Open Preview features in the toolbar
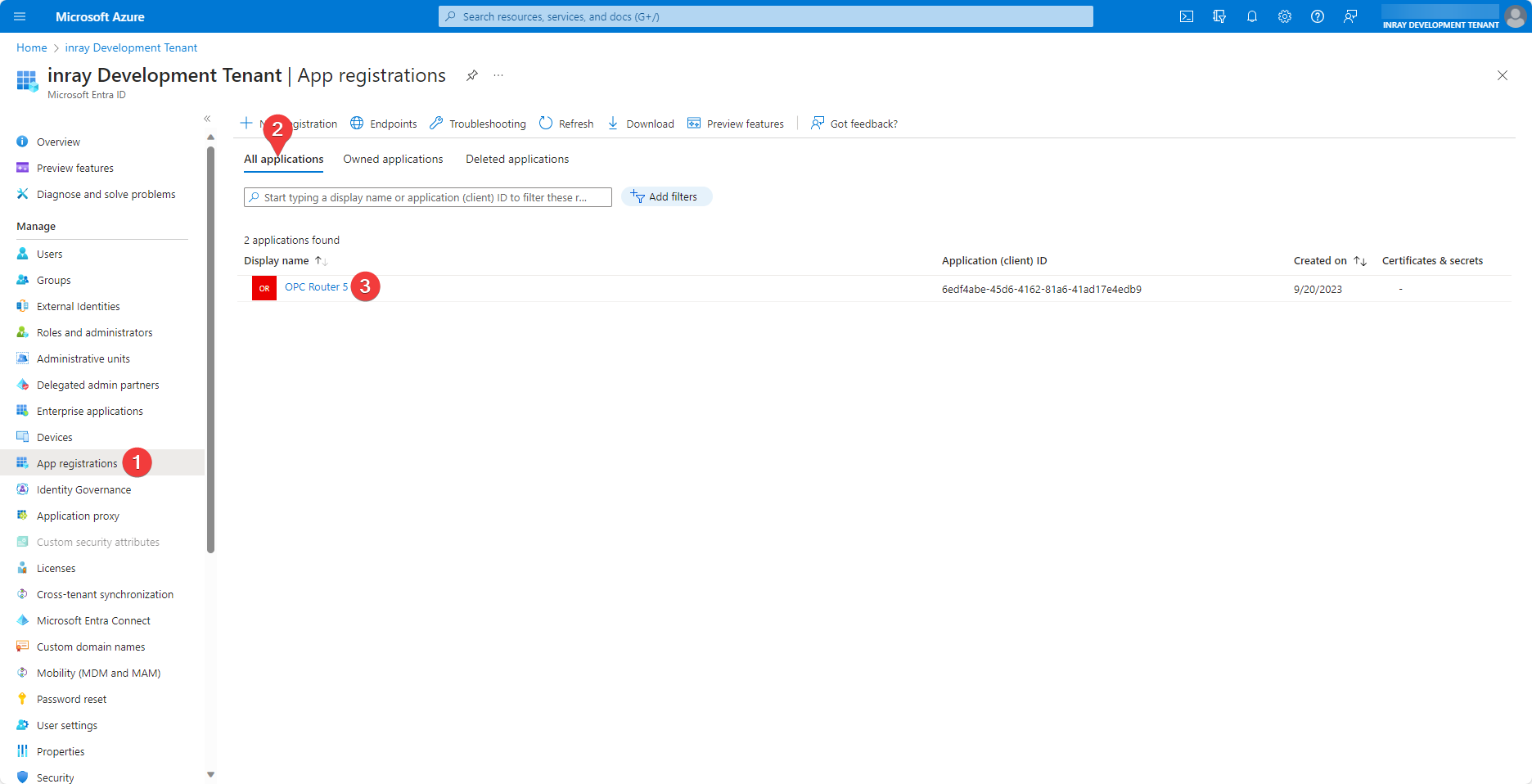1532x784 pixels. tap(736, 124)
